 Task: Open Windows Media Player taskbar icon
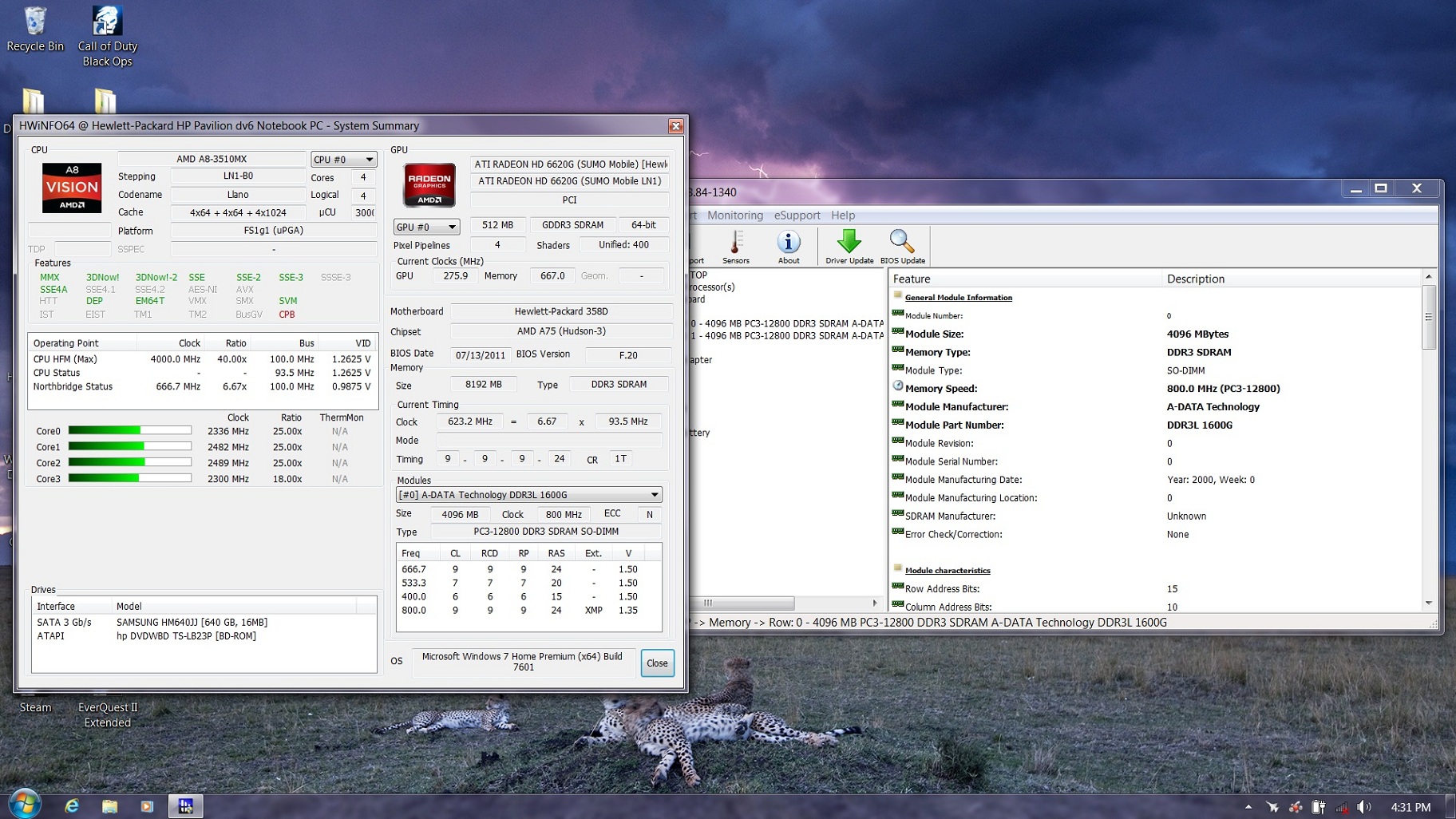click(x=147, y=806)
